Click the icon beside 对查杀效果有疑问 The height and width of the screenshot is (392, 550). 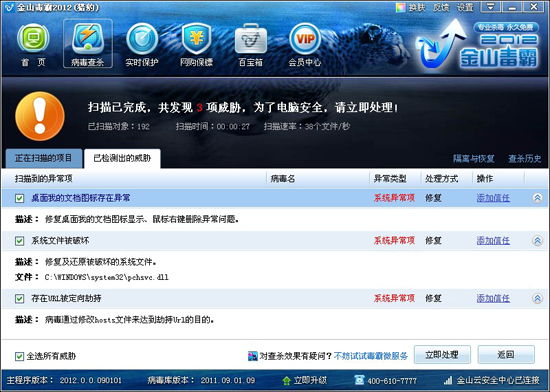click(253, 356)
